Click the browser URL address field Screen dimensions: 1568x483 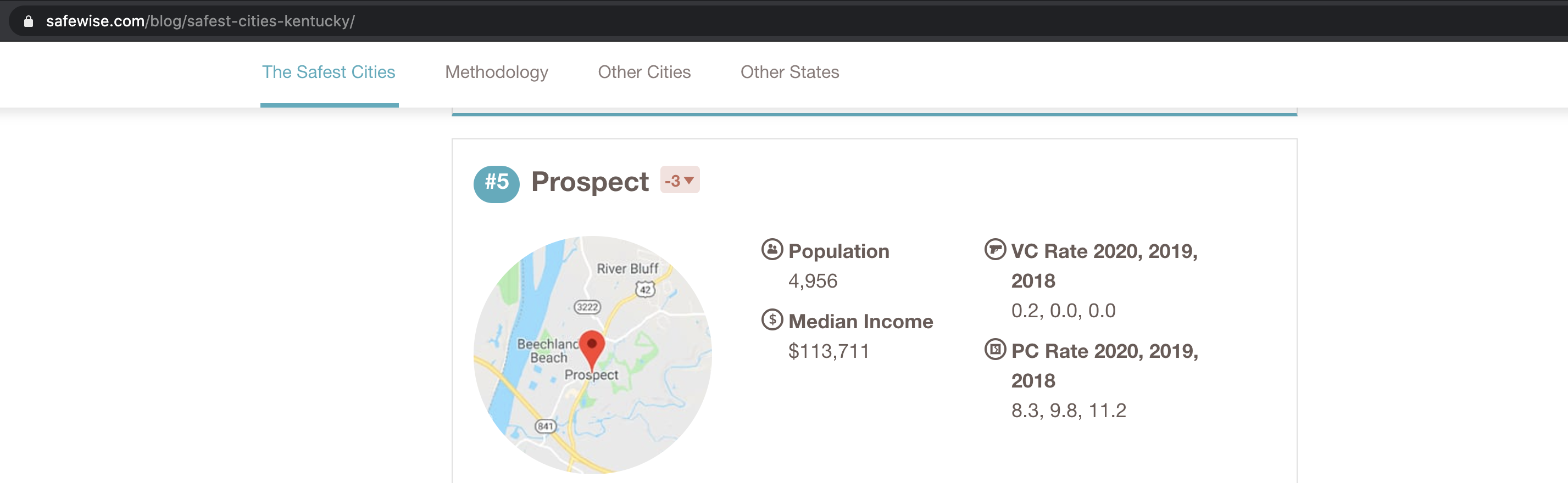(x=487, y=21)
